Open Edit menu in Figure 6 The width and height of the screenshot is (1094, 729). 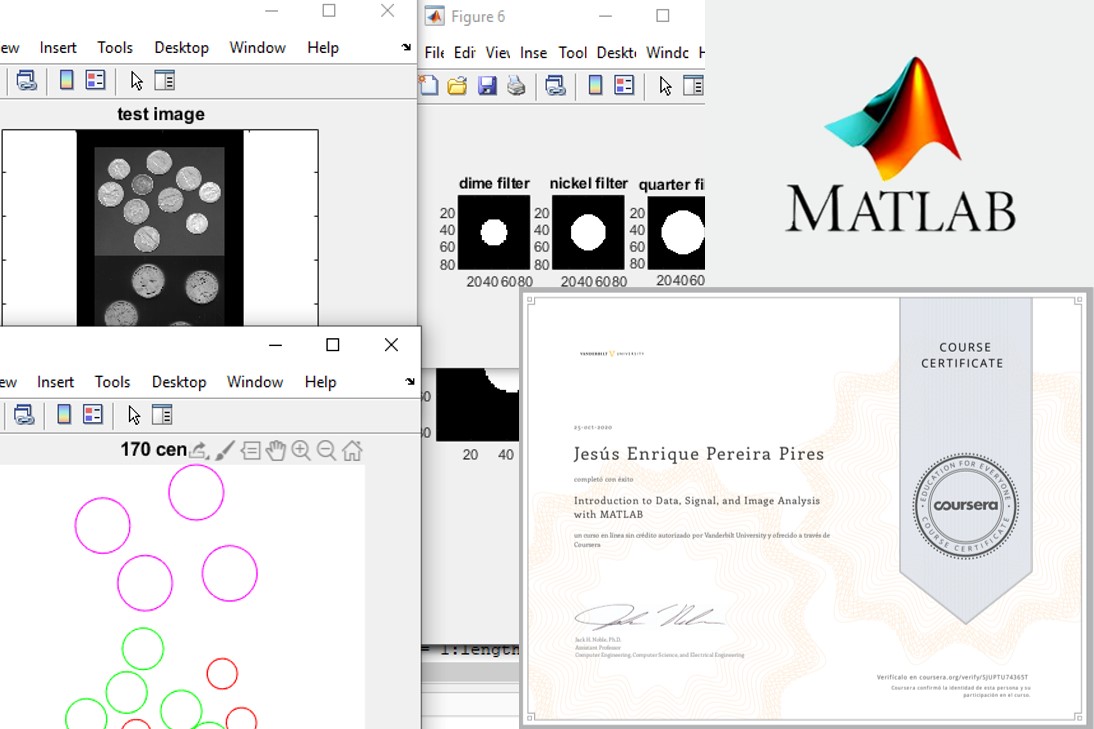click(464, 52)
